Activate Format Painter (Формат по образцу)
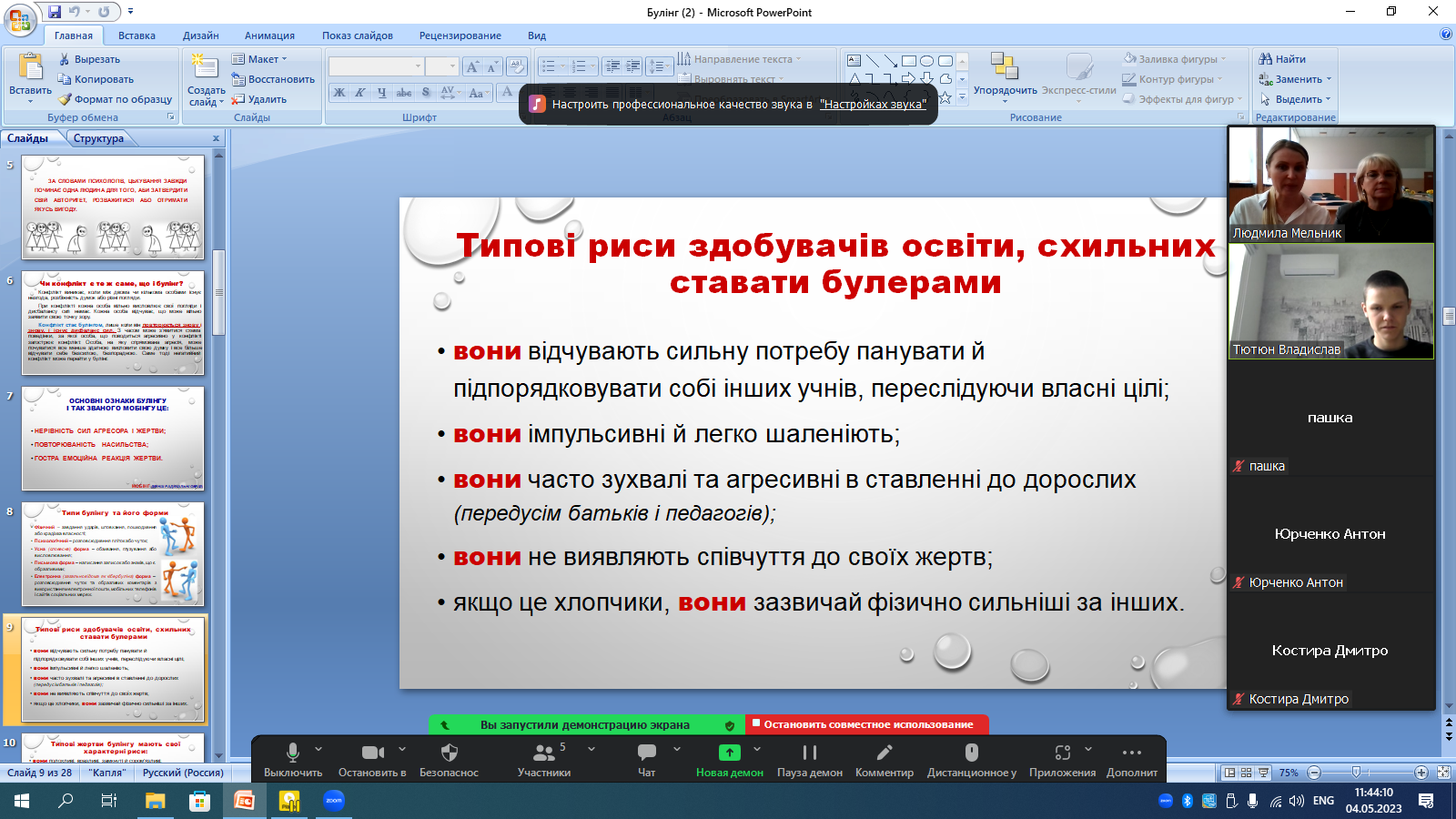Viewport: 1456px width, 819px height. coord(115,99)
